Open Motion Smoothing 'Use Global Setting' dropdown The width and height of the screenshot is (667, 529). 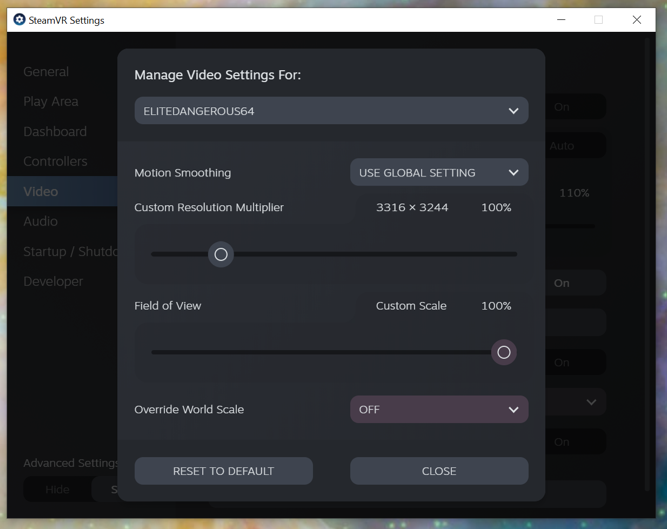pyautogui.click(x=439, y=172)
